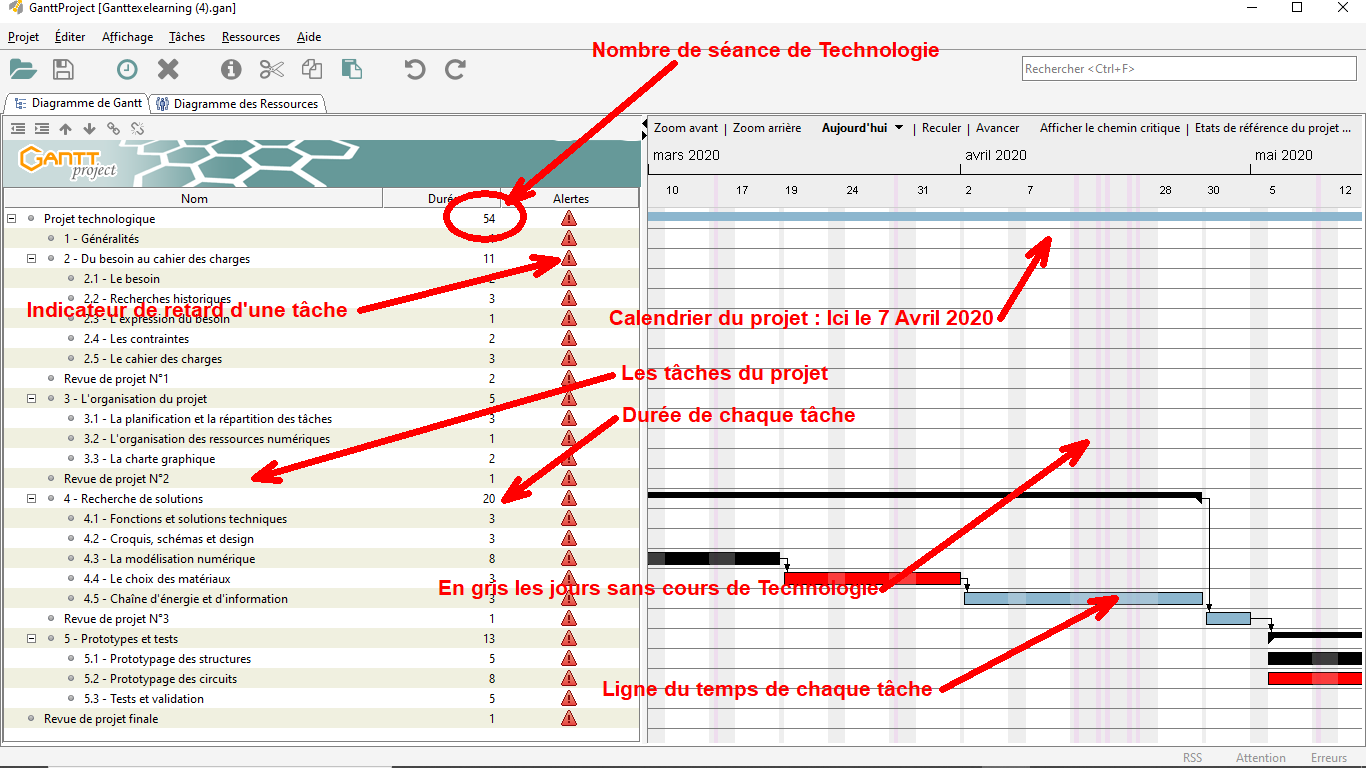Viewport: 1366px width, 768px height.
Task: Open task properties via the info icon
Action: (231, 69)
